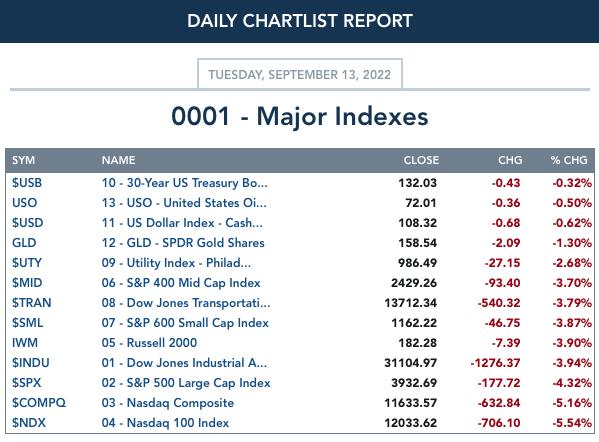Screen dimensions: 599x442
Task: Open 06 - S&P 400 Mid Cap Index
Action: coord(181,283)
